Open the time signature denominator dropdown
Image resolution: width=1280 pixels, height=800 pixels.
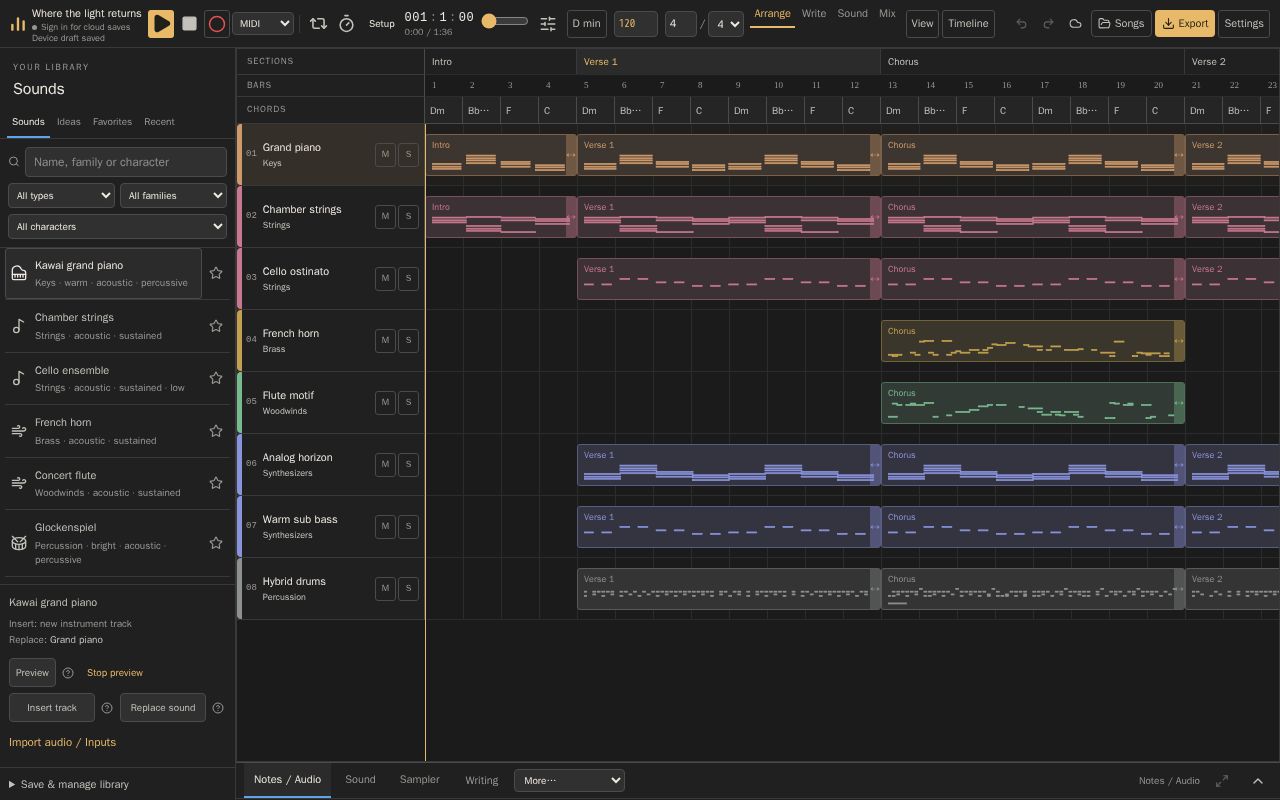coord(726,24)
